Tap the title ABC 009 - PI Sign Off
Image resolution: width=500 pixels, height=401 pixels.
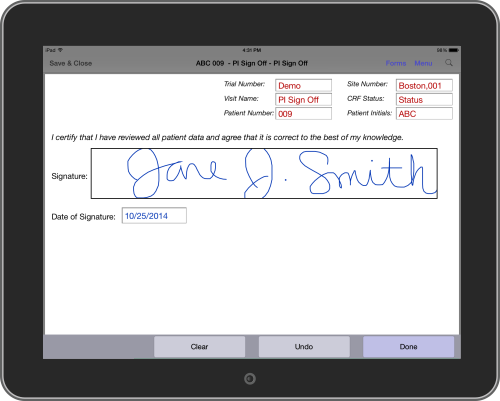coord(252,63)
